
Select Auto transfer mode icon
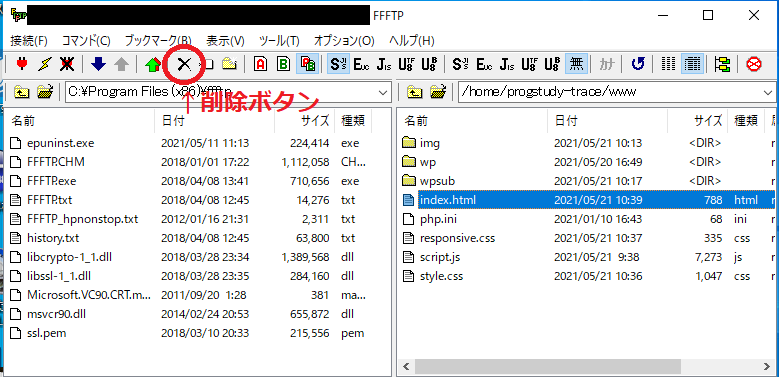(x=307, y=64)
